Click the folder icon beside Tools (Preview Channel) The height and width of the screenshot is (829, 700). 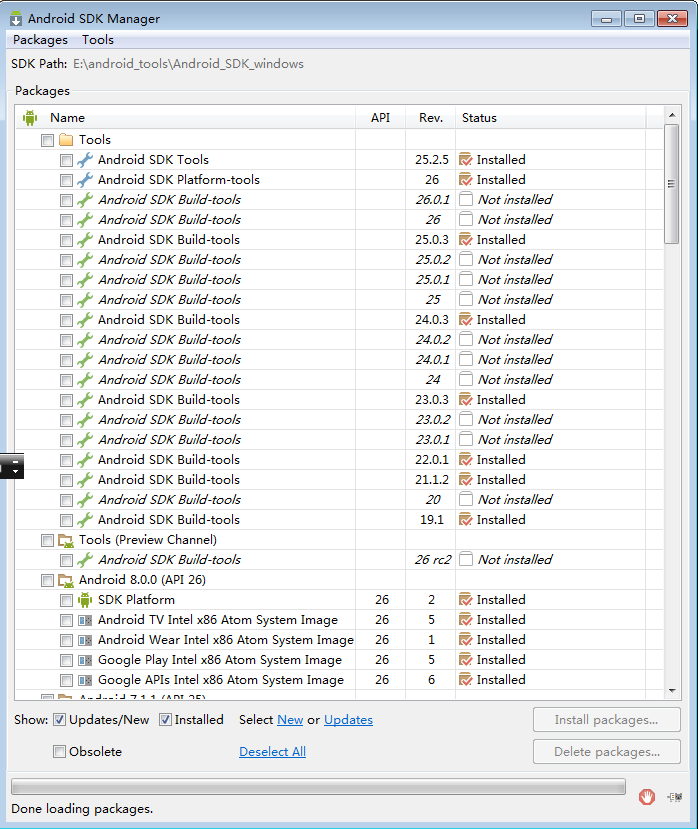[x=66, y=540]
